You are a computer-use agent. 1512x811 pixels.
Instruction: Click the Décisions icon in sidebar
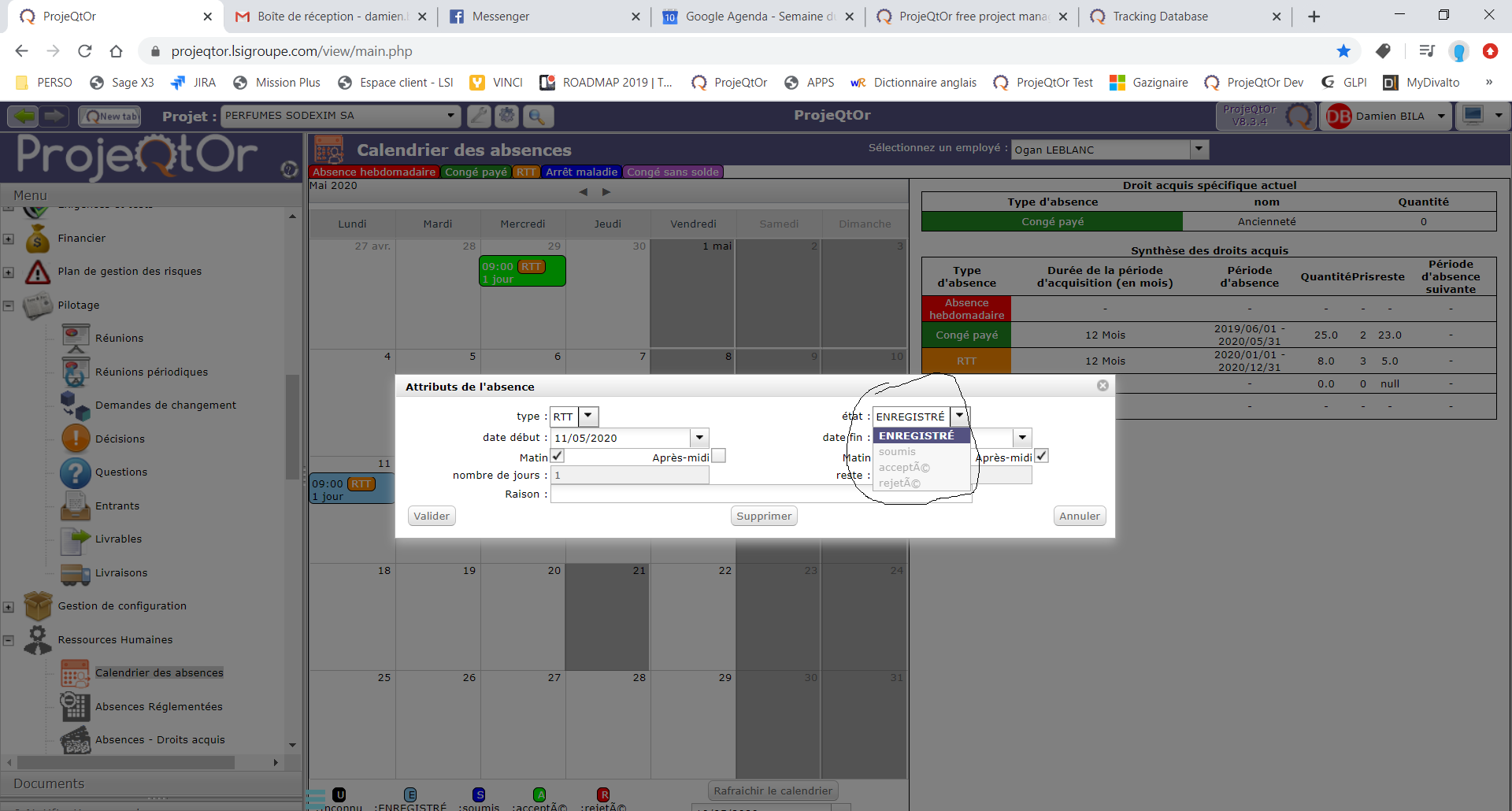(76, 439)
